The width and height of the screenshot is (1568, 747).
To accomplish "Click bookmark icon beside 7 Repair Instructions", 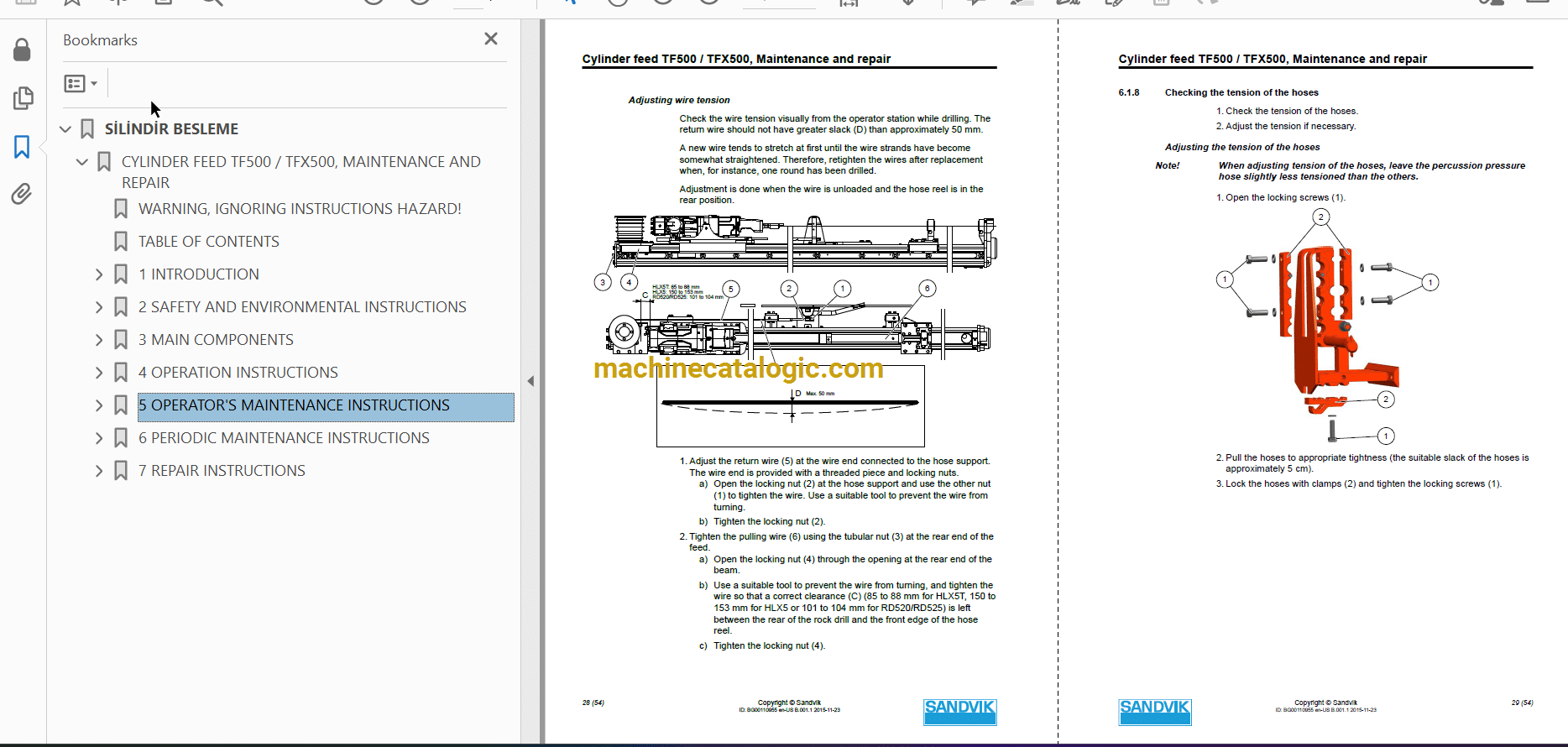I will point(121,471).
